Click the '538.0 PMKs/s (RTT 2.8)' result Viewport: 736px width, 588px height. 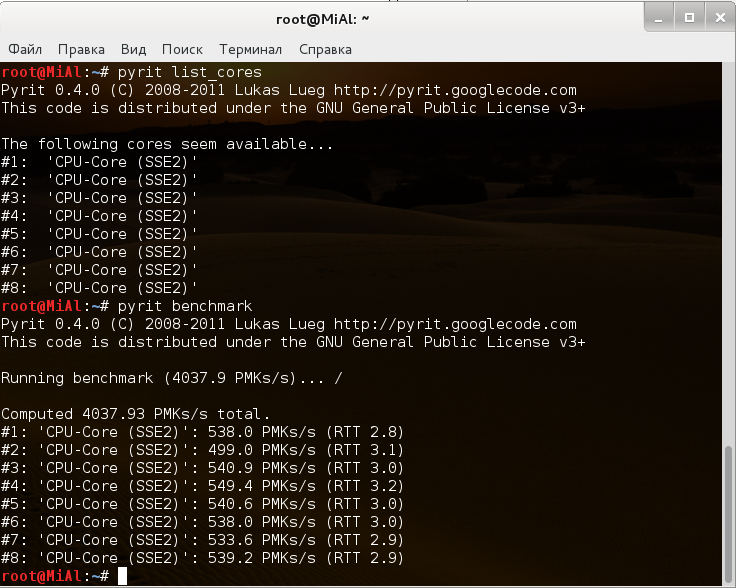pyautogui.click(x=306, y=432)
